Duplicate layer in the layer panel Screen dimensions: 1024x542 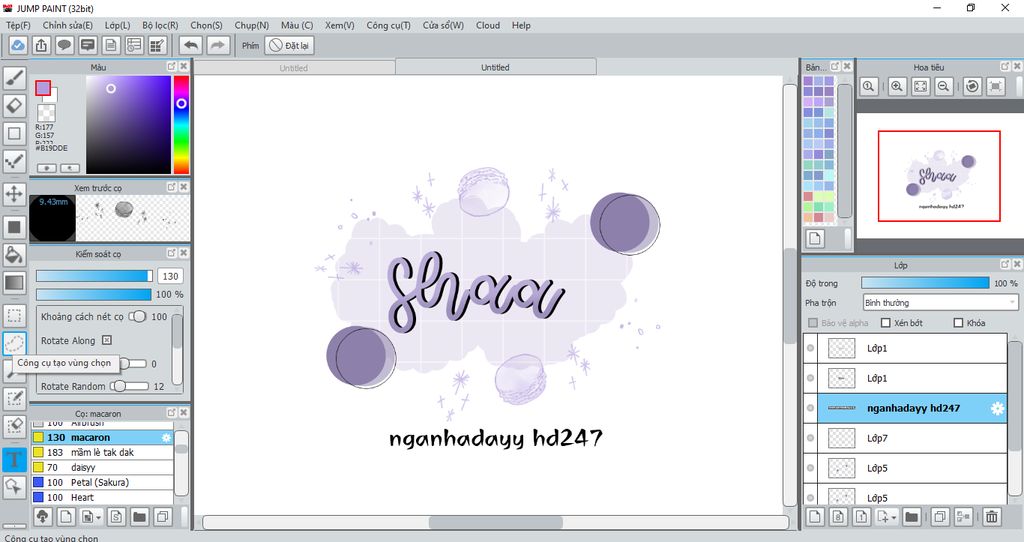(x=940, y=517)
